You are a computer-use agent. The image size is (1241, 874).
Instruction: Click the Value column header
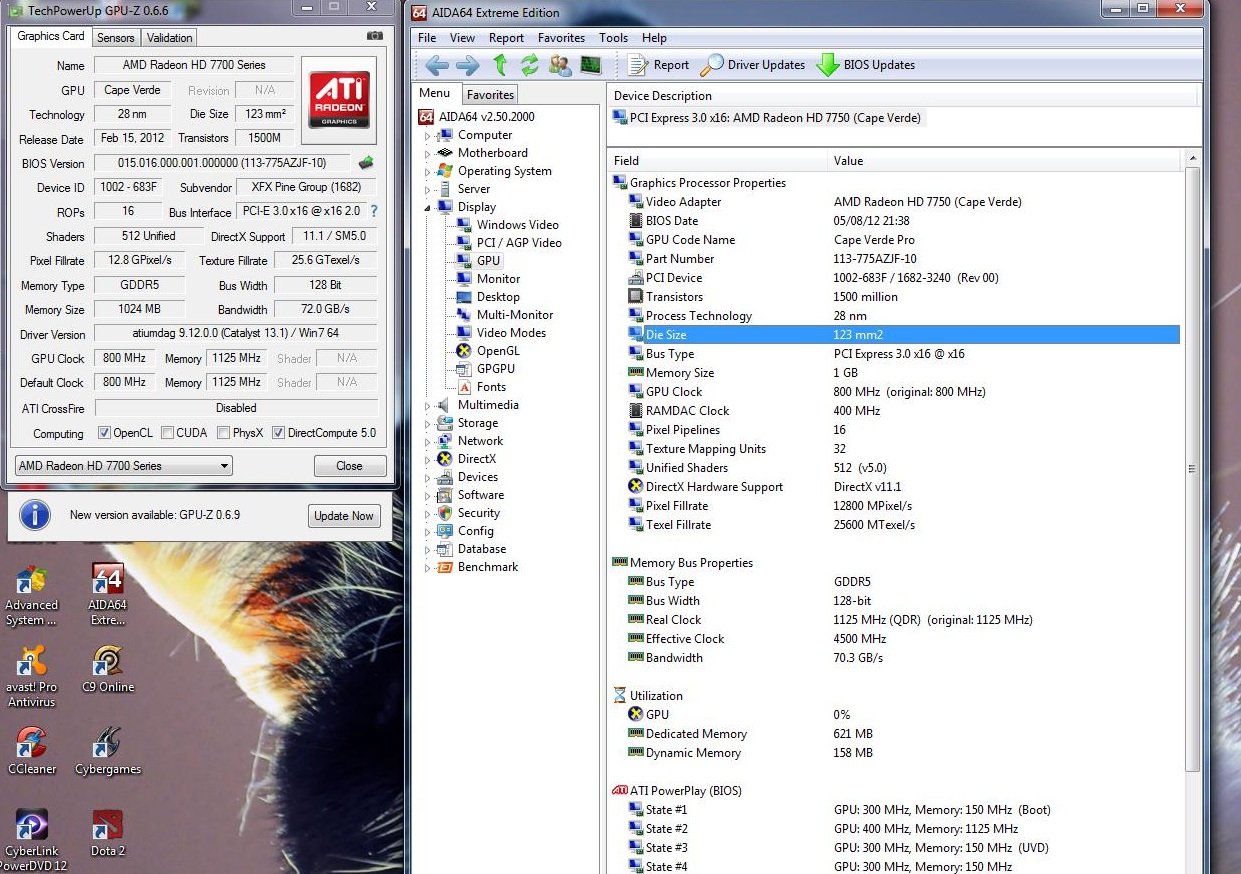point(1005,160)
